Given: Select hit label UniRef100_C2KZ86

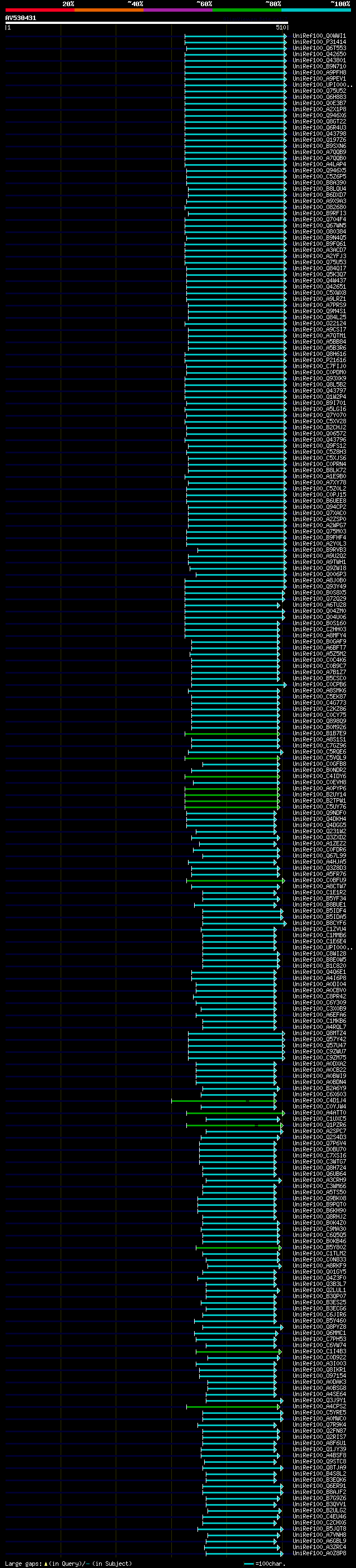Looking at the screenshot, I should (x=319, y=709).
